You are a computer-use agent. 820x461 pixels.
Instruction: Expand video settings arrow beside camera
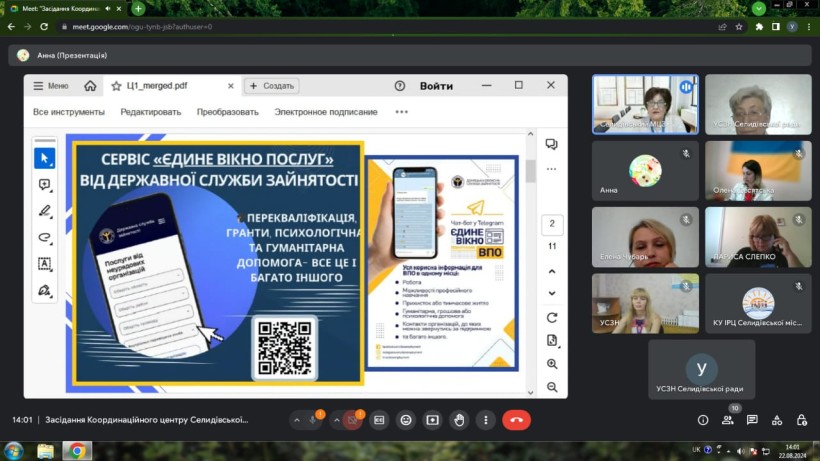pyautogui.click(x=337, y=420)
